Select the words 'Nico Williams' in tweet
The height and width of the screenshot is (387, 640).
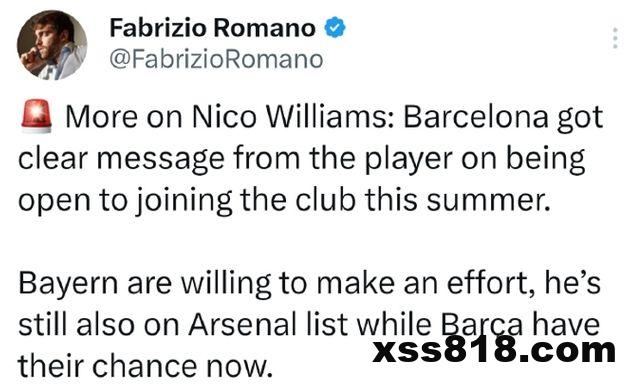coord(290,117)
